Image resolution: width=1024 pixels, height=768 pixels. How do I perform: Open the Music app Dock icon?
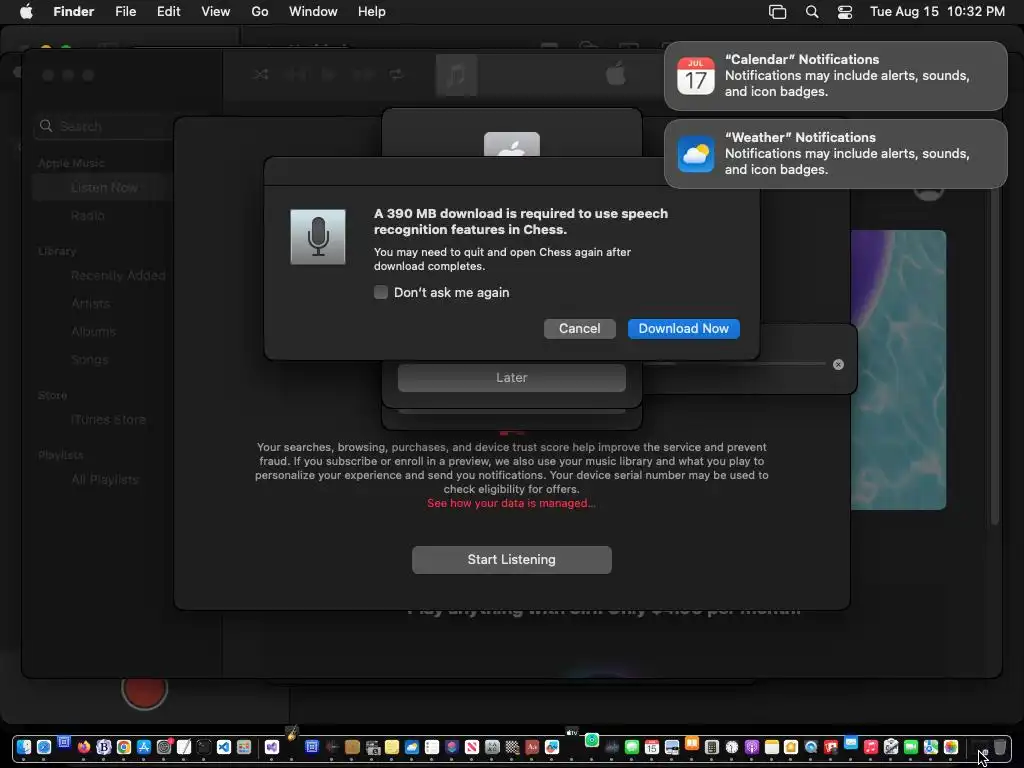pos(871,747)
